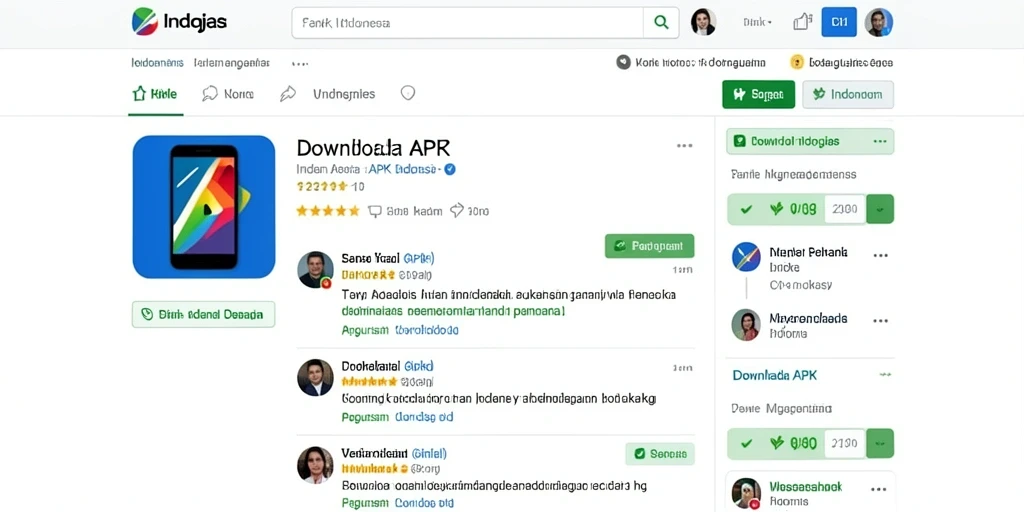Open ellipsis on the Downtdol Indogias banner
The width and height of the screenshot is (1024, 512).
pos(880,141)
